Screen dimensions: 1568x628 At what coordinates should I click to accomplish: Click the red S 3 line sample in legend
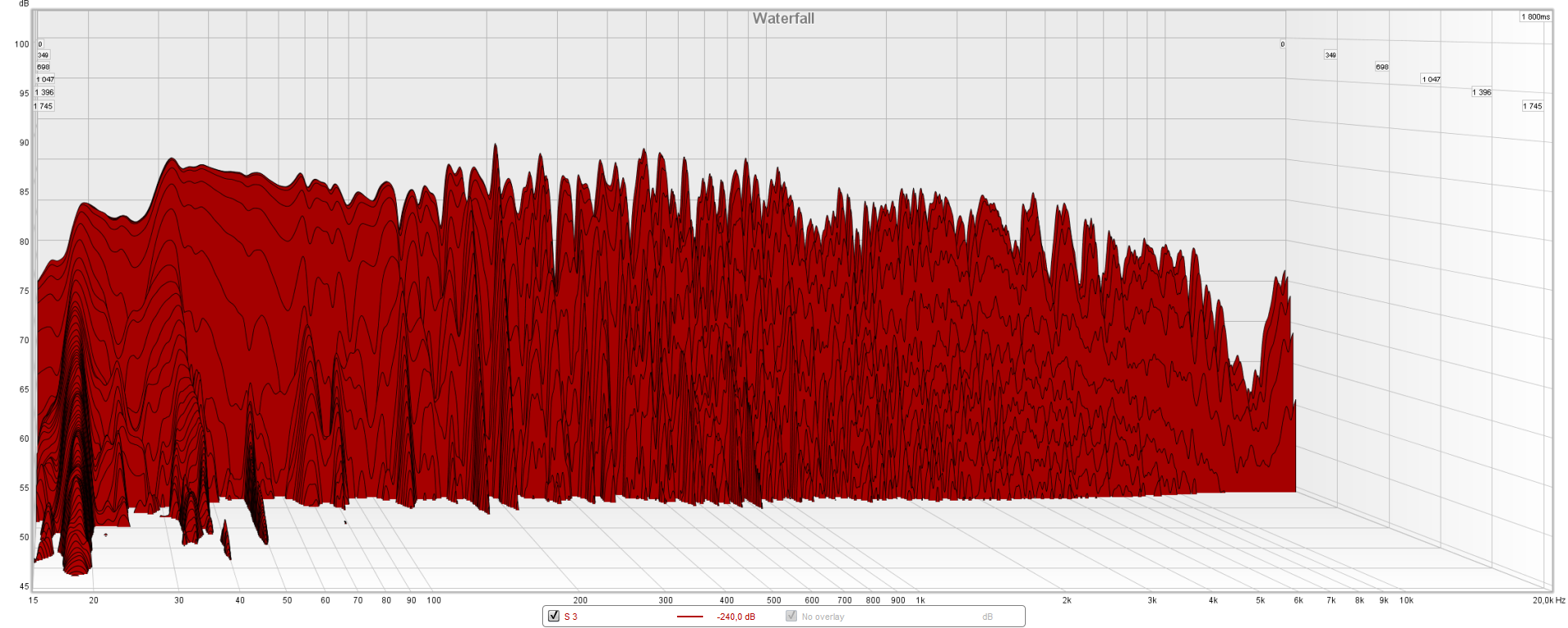(689, 617)
